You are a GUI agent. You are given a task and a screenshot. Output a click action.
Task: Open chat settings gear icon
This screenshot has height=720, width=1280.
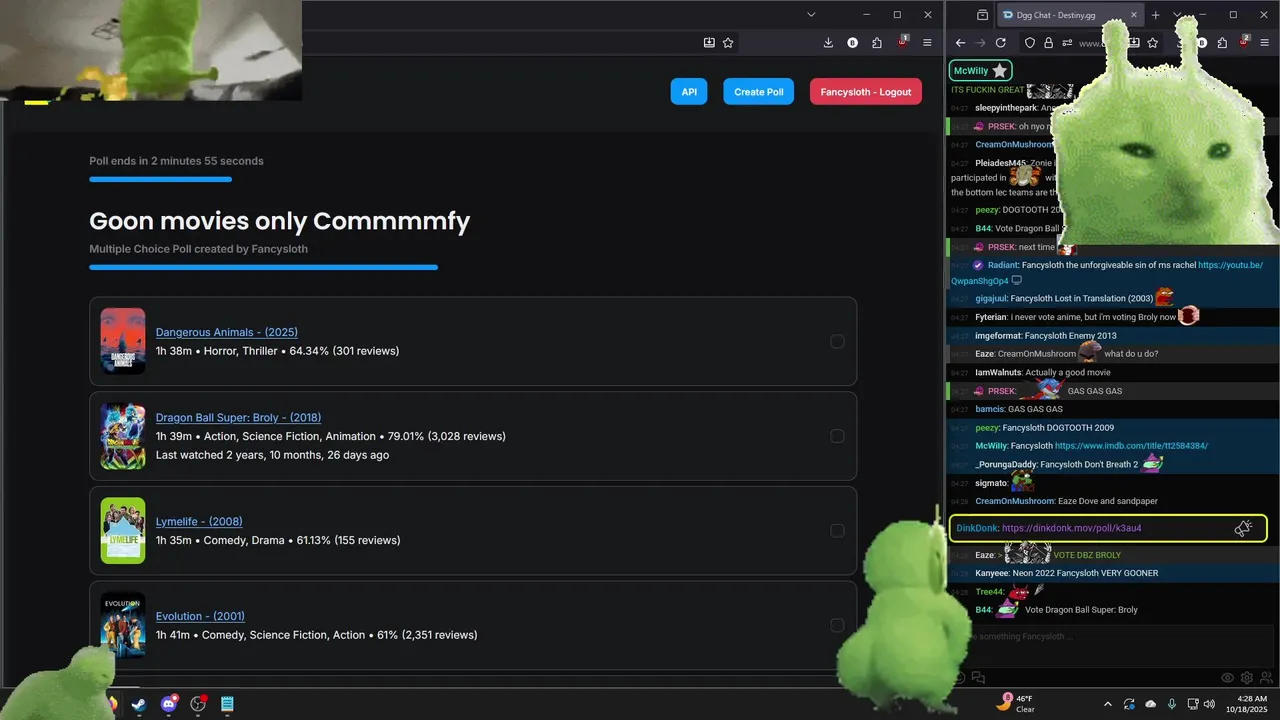point(1247,678)
